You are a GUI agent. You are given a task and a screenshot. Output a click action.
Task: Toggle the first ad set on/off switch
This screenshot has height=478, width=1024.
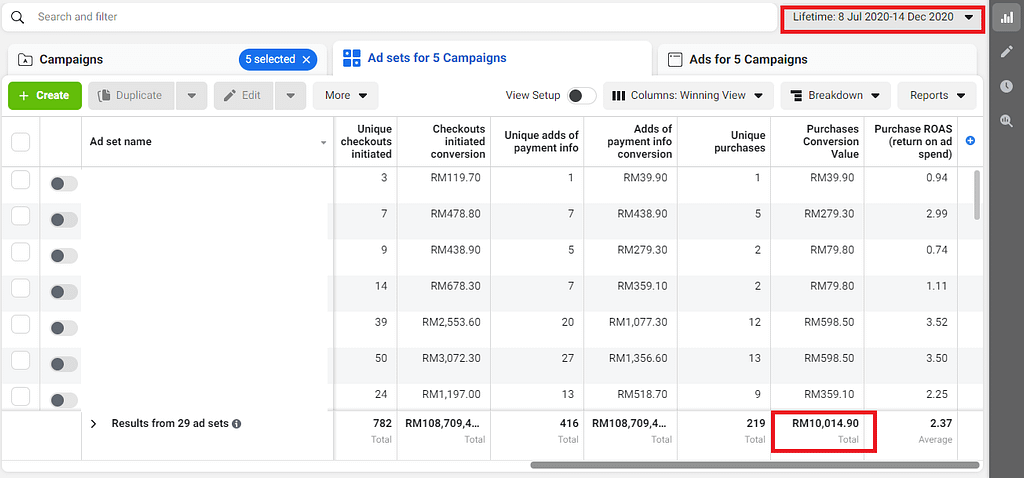(64, 184)
